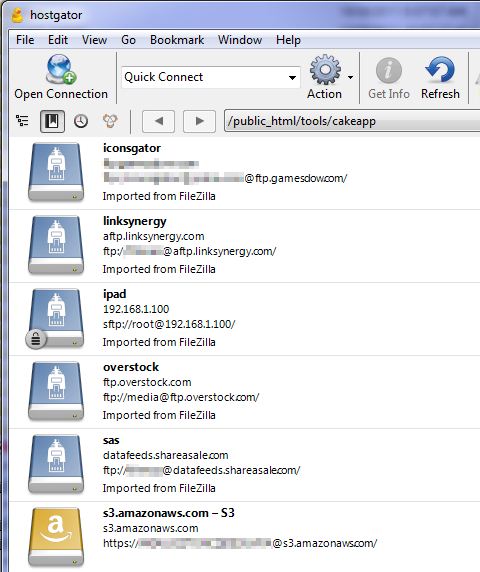
Task: Open the Bookmark menu
Action: pyautogui.click(x=177, y=40)
